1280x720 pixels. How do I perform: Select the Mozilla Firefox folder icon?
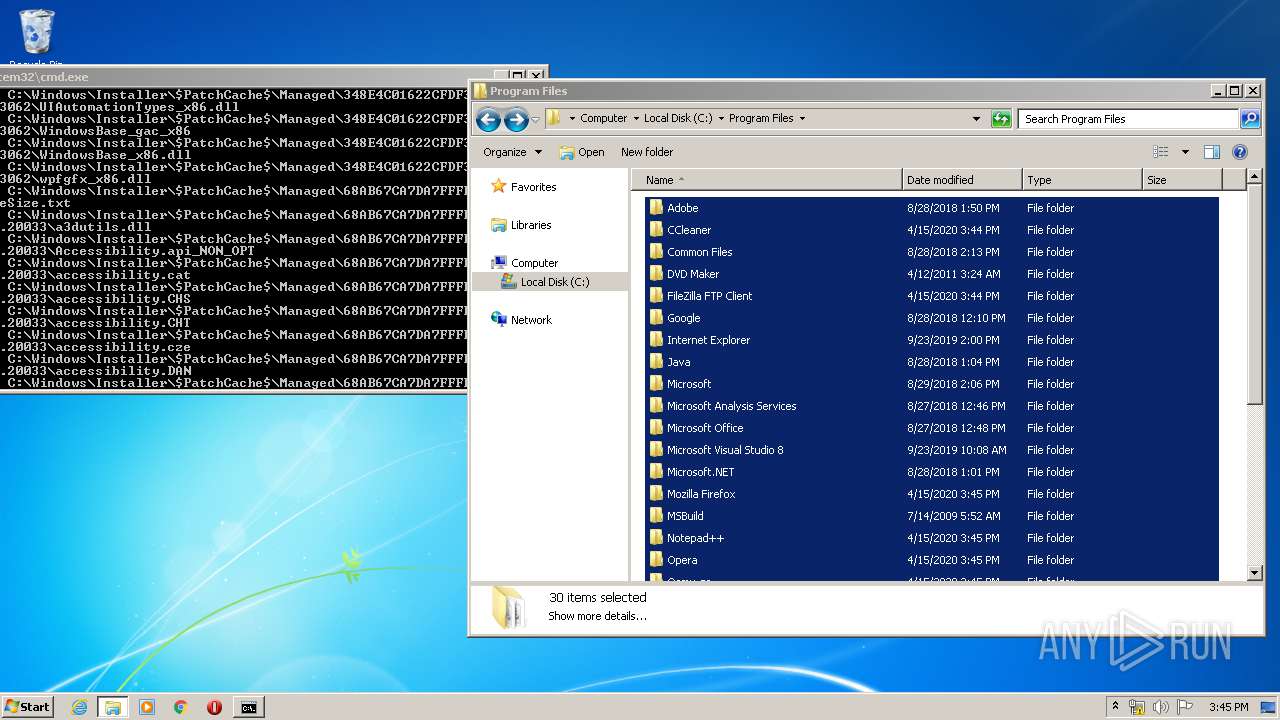[x=656, y=494]
